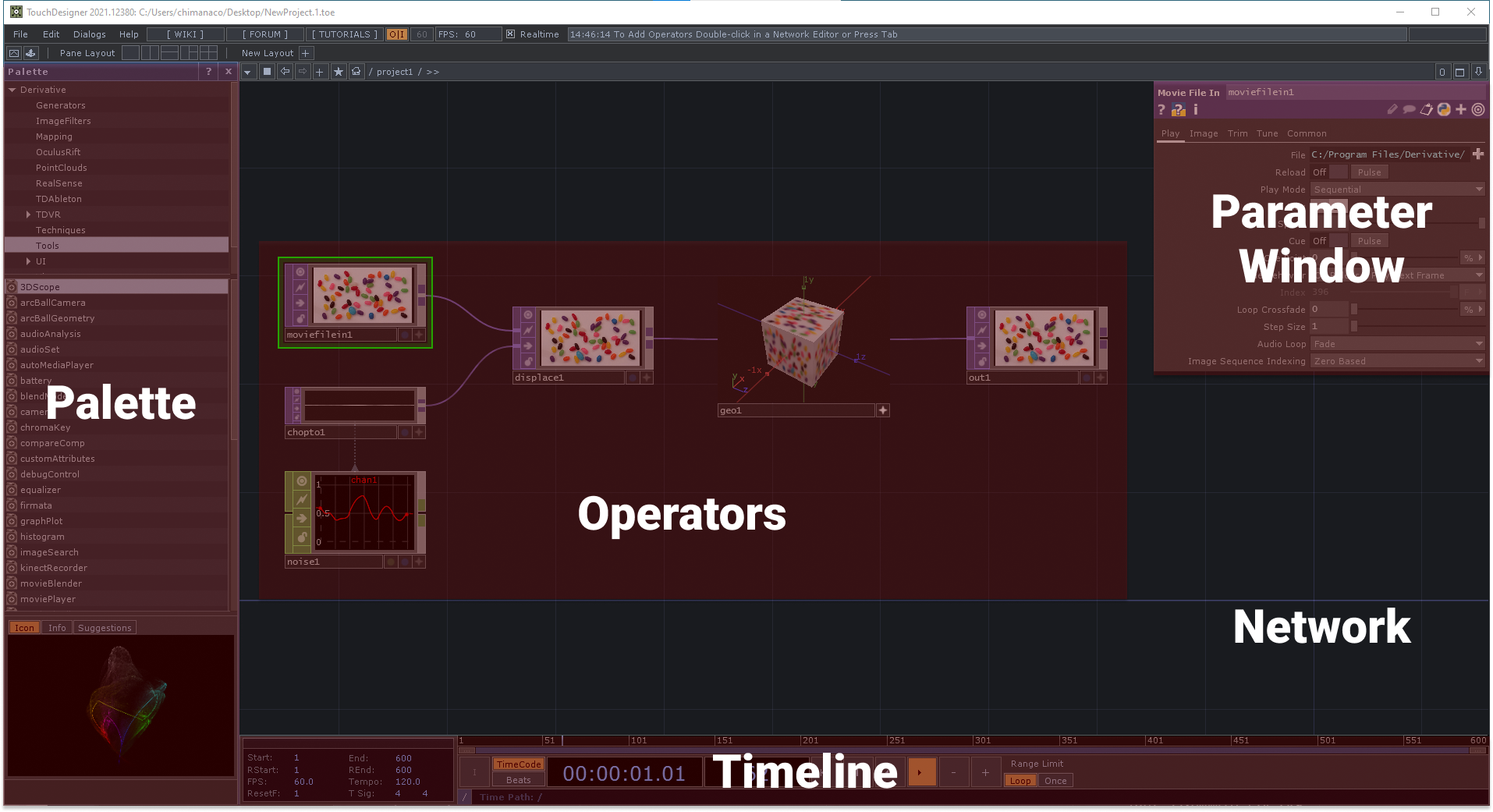Click the TUTORIALS link button
Viewport: 1493px width, 812px height.
(344, 34)
